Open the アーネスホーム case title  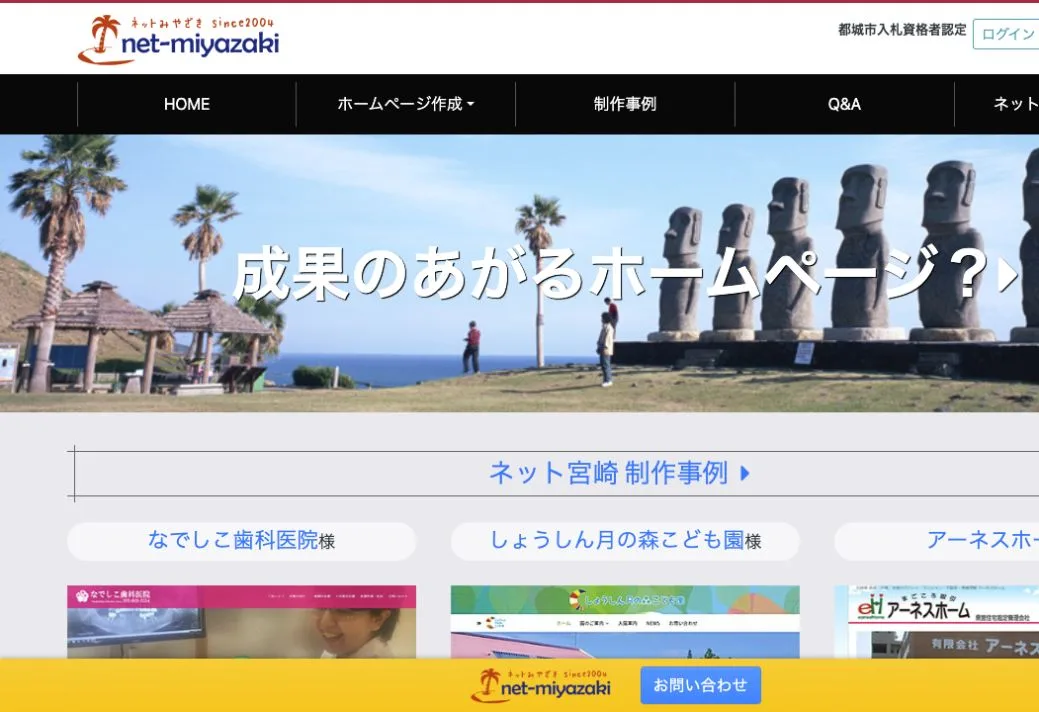(982, 540)
